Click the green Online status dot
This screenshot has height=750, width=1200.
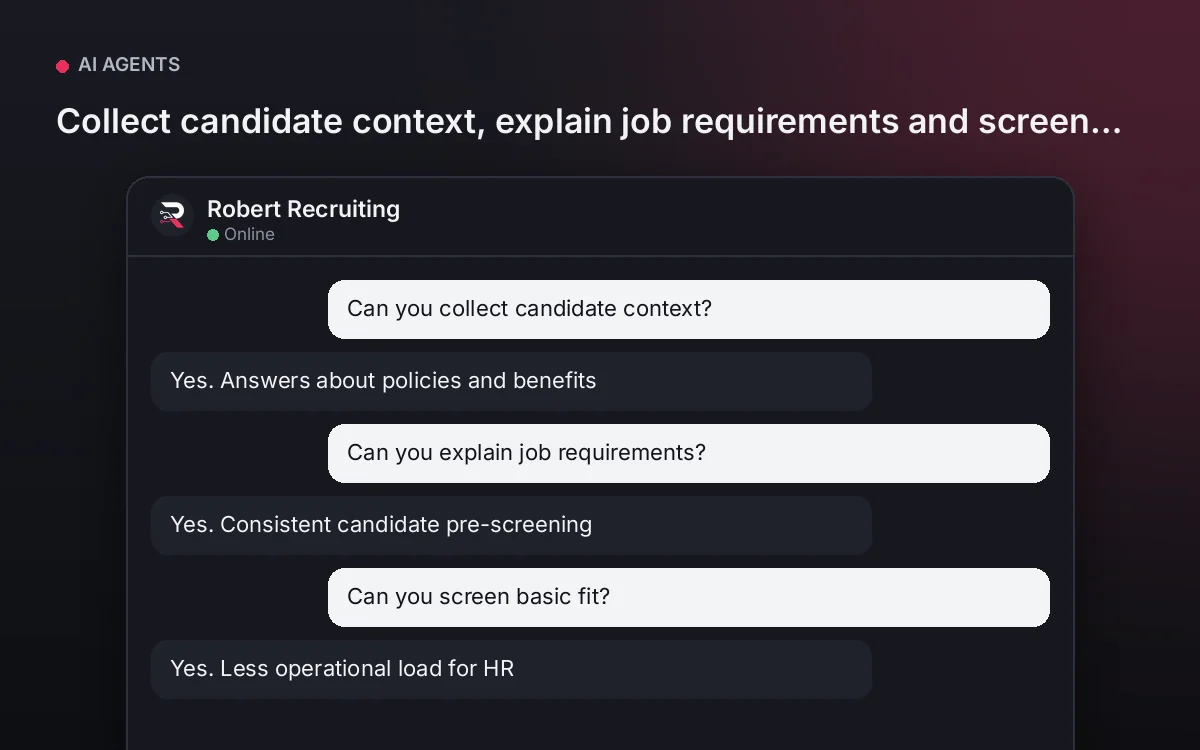(x=213, y=235)
